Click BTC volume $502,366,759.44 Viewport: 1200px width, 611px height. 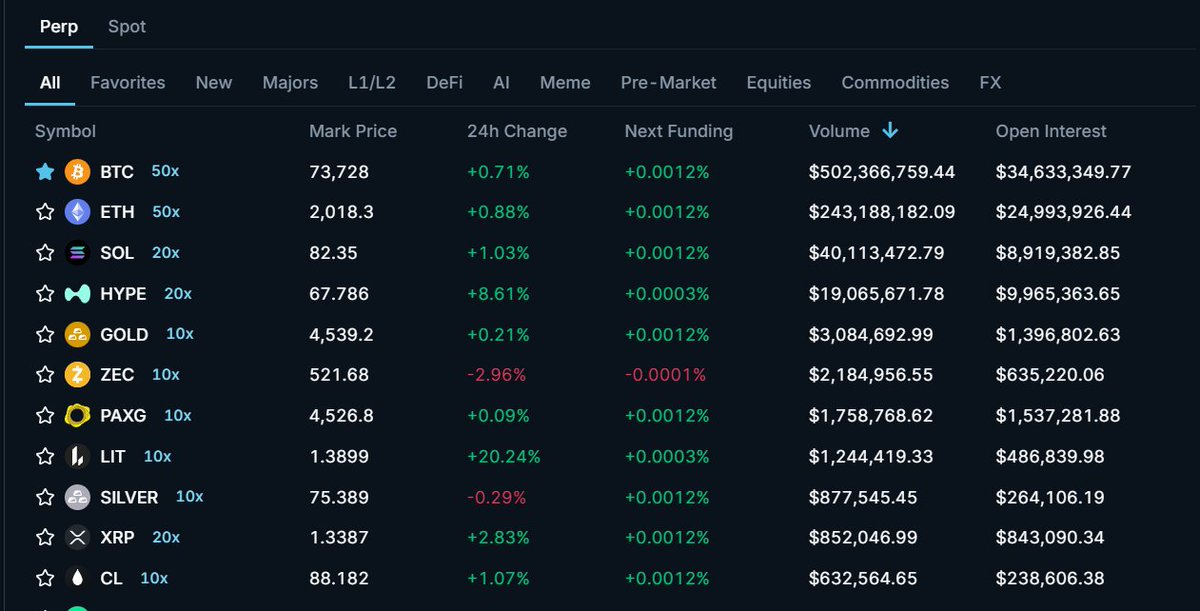(x=882, y=172)
